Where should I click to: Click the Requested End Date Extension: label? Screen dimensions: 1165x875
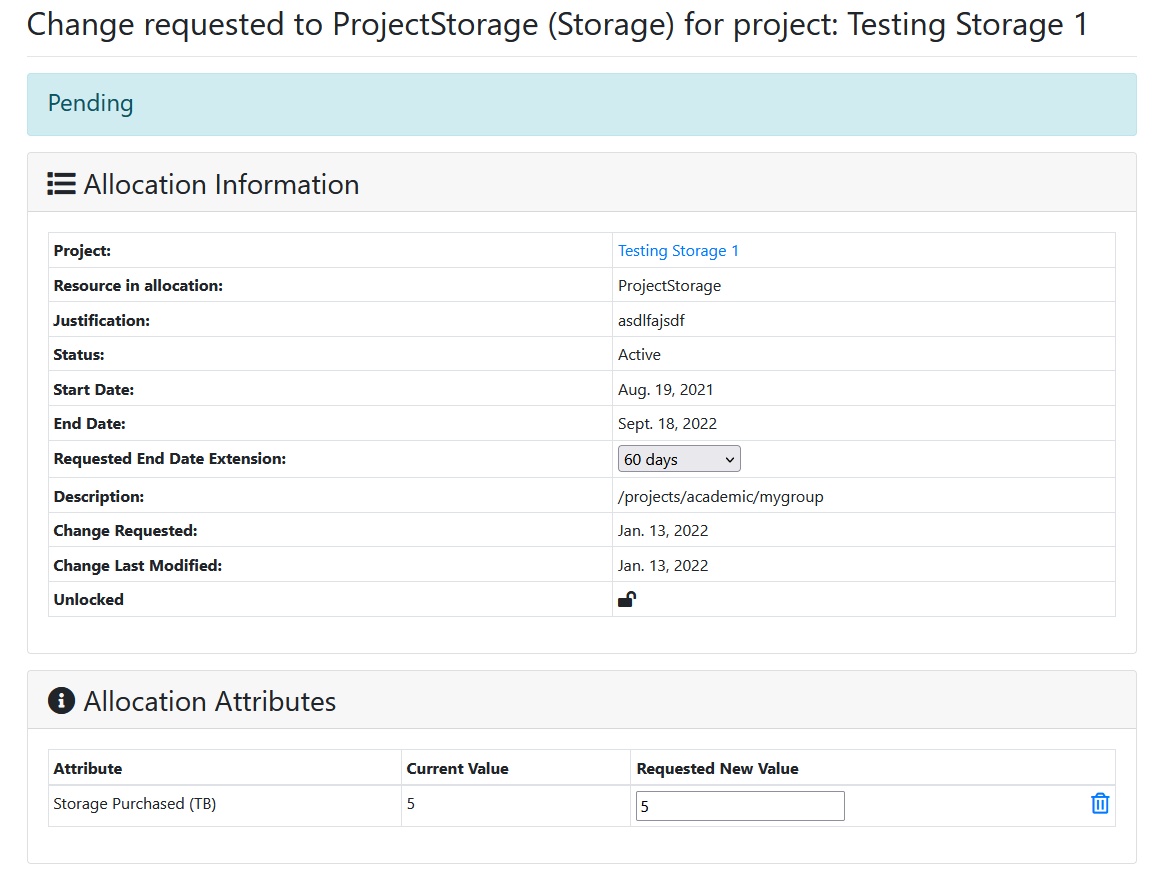click(170, 459)
